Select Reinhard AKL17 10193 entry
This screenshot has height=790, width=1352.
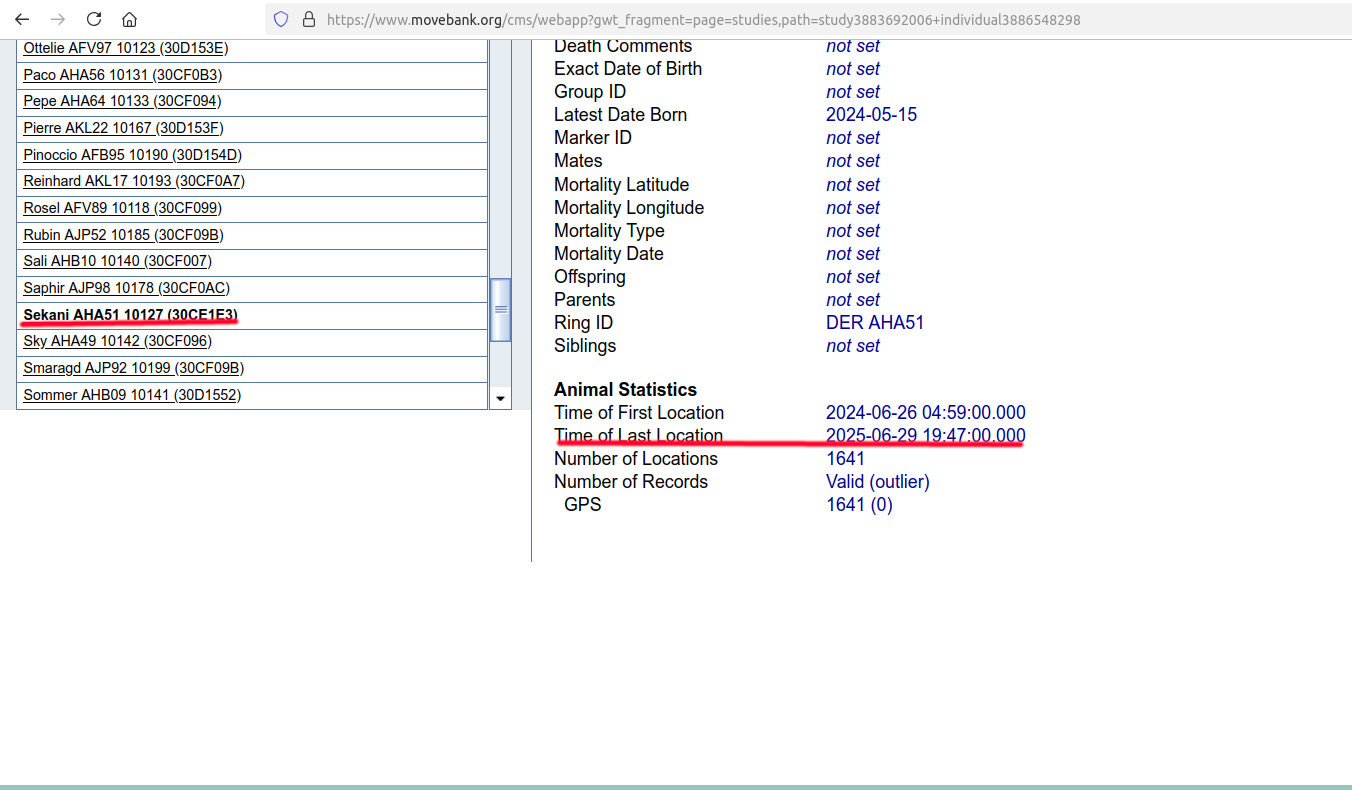134,181
